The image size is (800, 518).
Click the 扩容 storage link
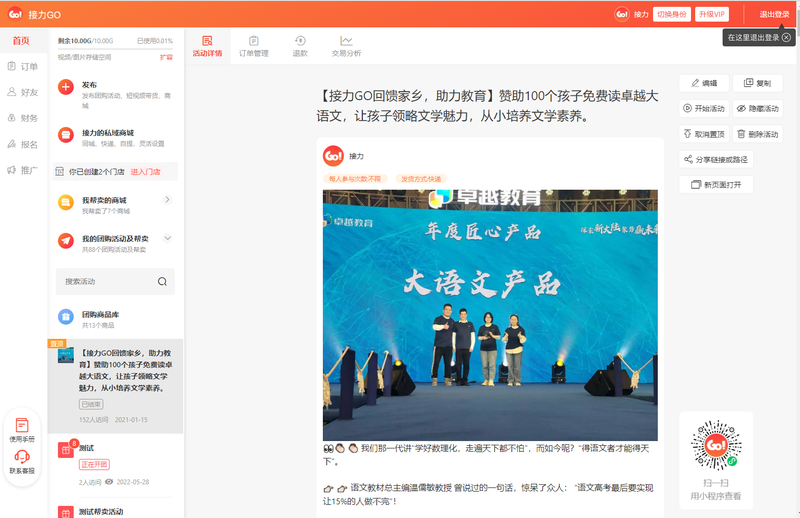[x=166, y=57]
